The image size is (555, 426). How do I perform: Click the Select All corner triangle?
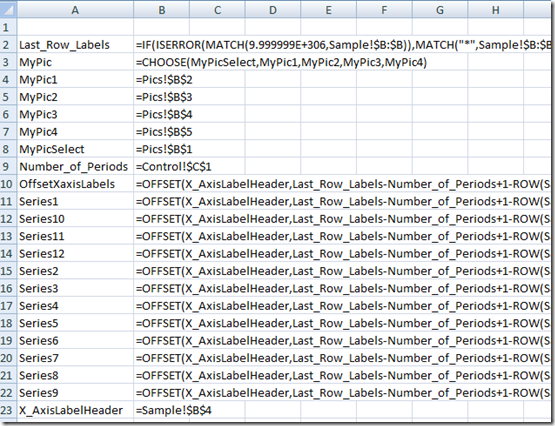tap(8, 10)
